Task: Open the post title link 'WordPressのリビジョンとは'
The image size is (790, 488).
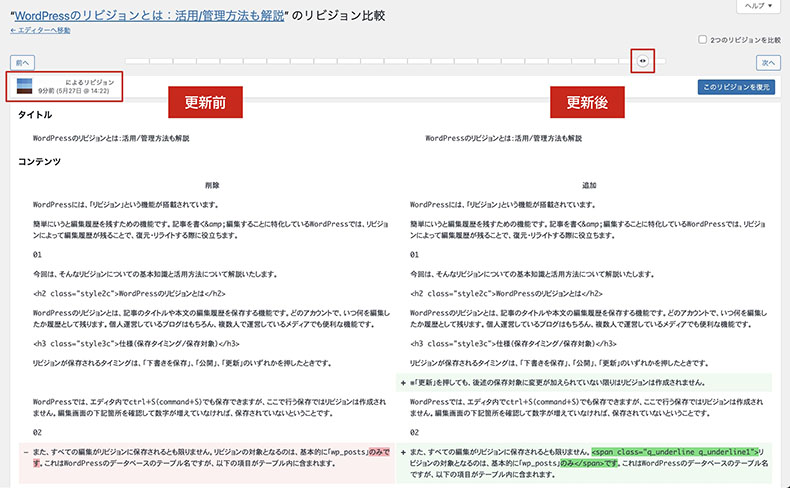Action: 149,16
